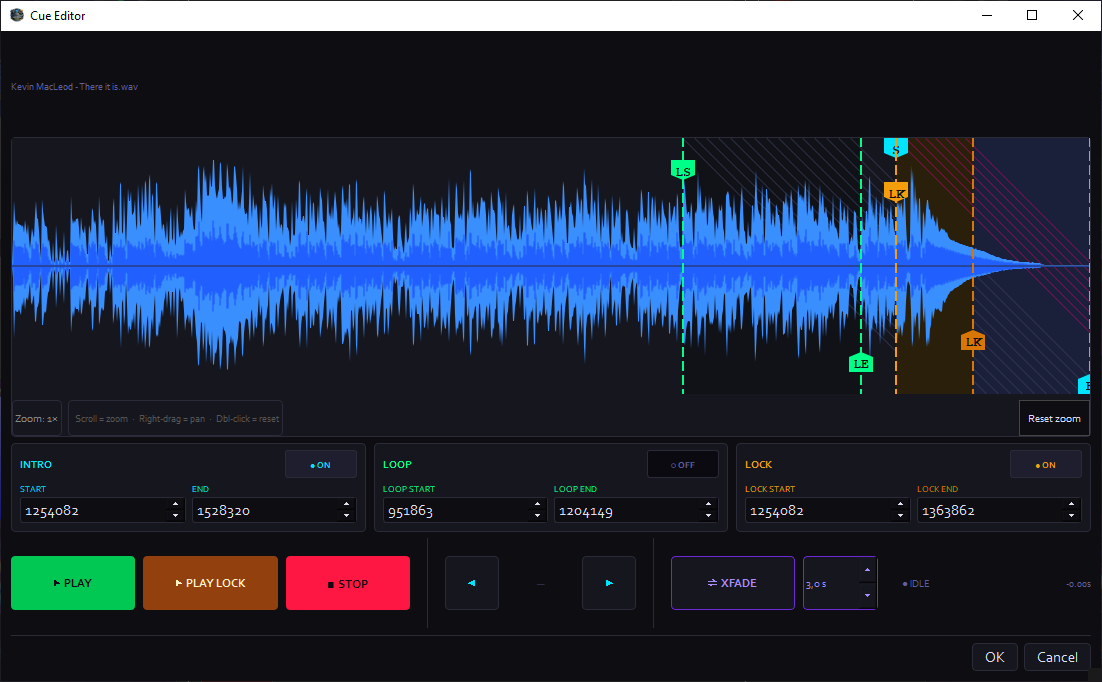
Task: Decrease LOCK START value with down arrow
Action: tap(900, 516)
